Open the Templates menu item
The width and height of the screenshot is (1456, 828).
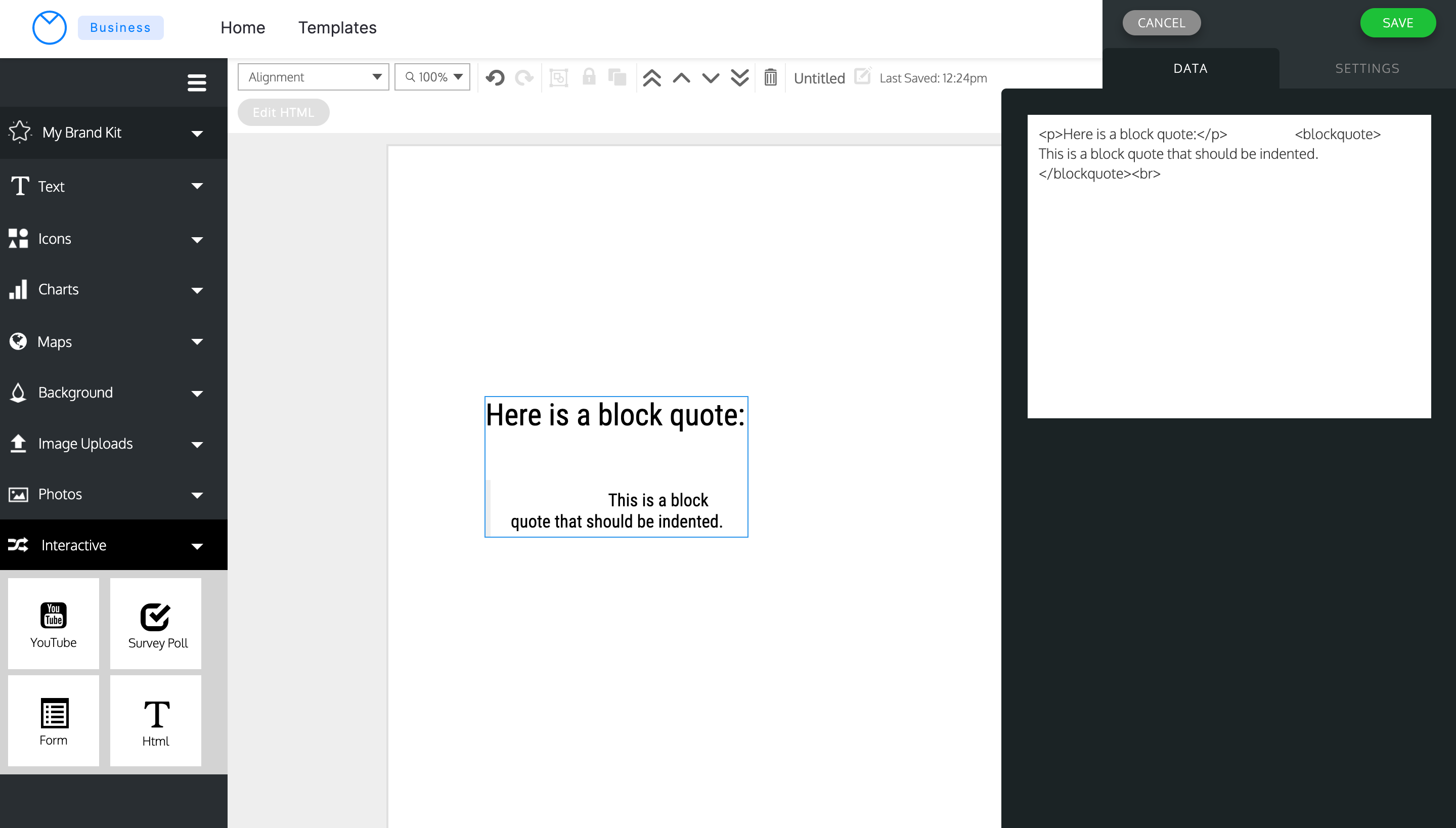coord(337,27)
